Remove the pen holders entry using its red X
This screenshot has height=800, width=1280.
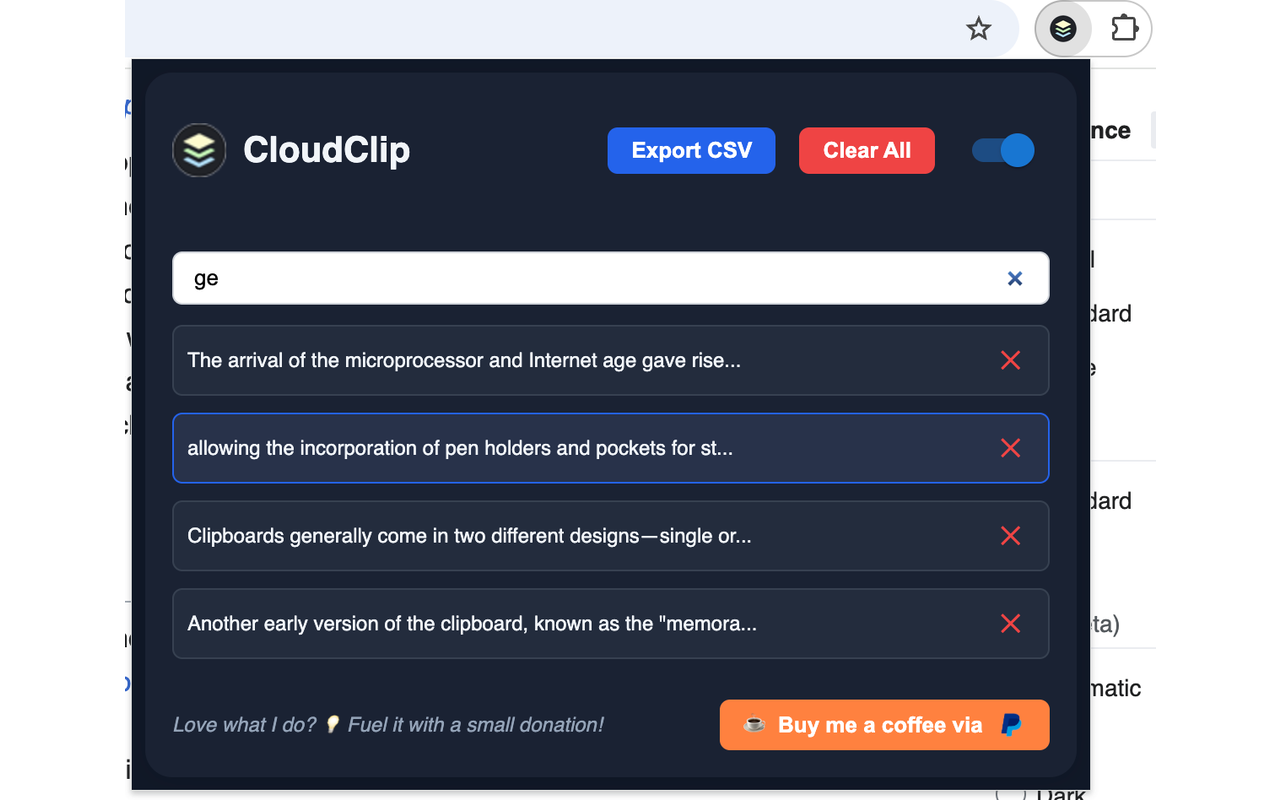coord(1010,448)
